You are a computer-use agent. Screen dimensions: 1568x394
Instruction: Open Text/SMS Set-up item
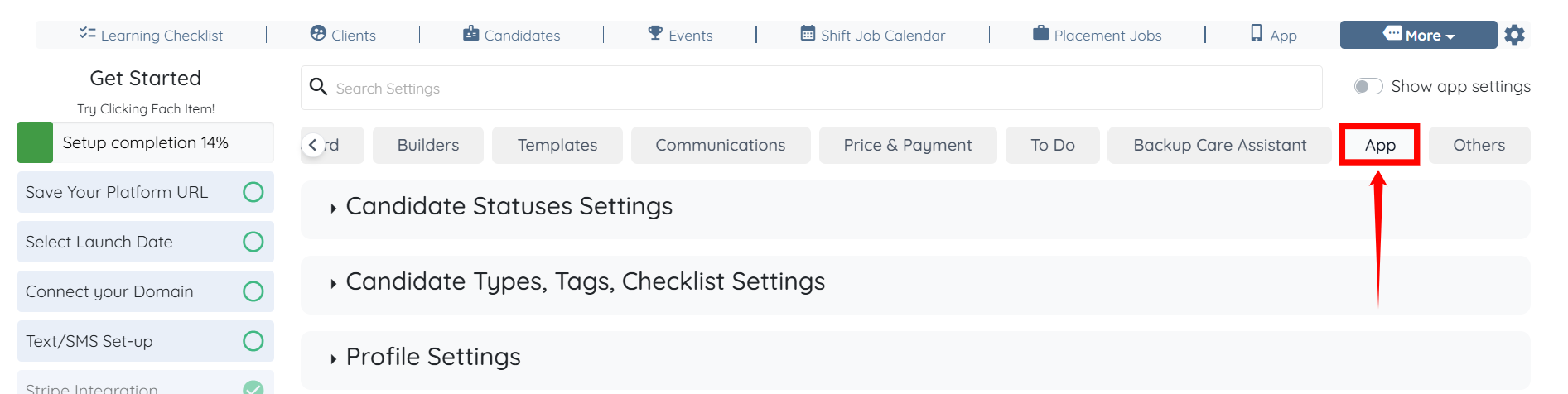[x=89, y=341]
